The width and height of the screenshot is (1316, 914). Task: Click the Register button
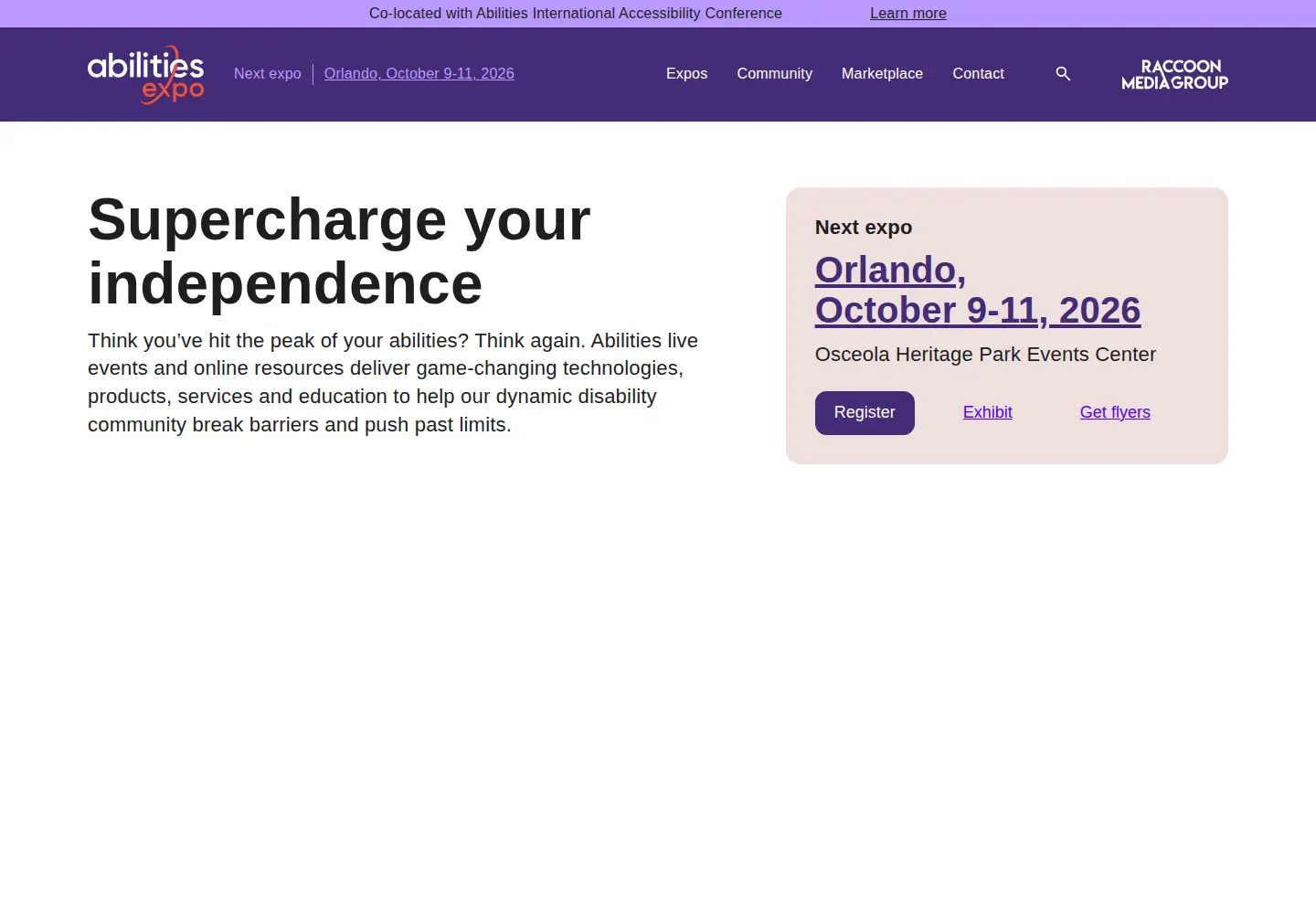coord(865,413)
